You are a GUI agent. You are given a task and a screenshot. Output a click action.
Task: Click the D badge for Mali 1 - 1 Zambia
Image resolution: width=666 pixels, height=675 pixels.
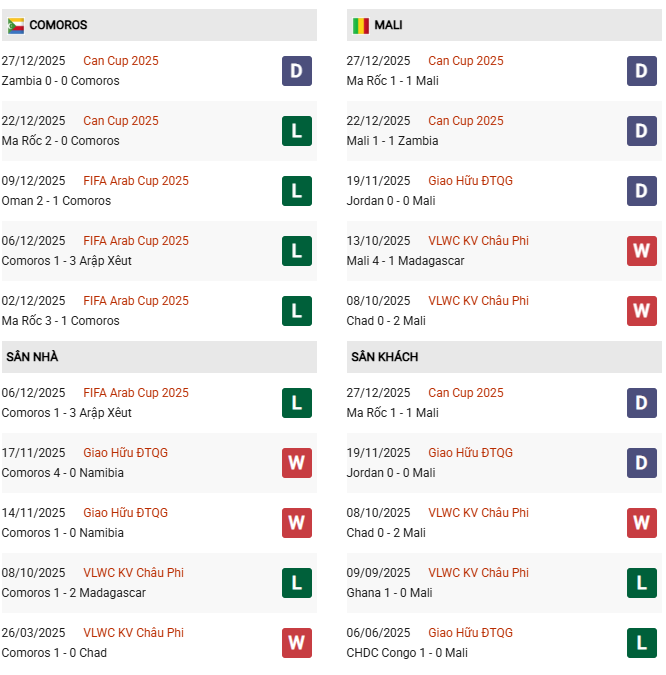click(642, 131)
